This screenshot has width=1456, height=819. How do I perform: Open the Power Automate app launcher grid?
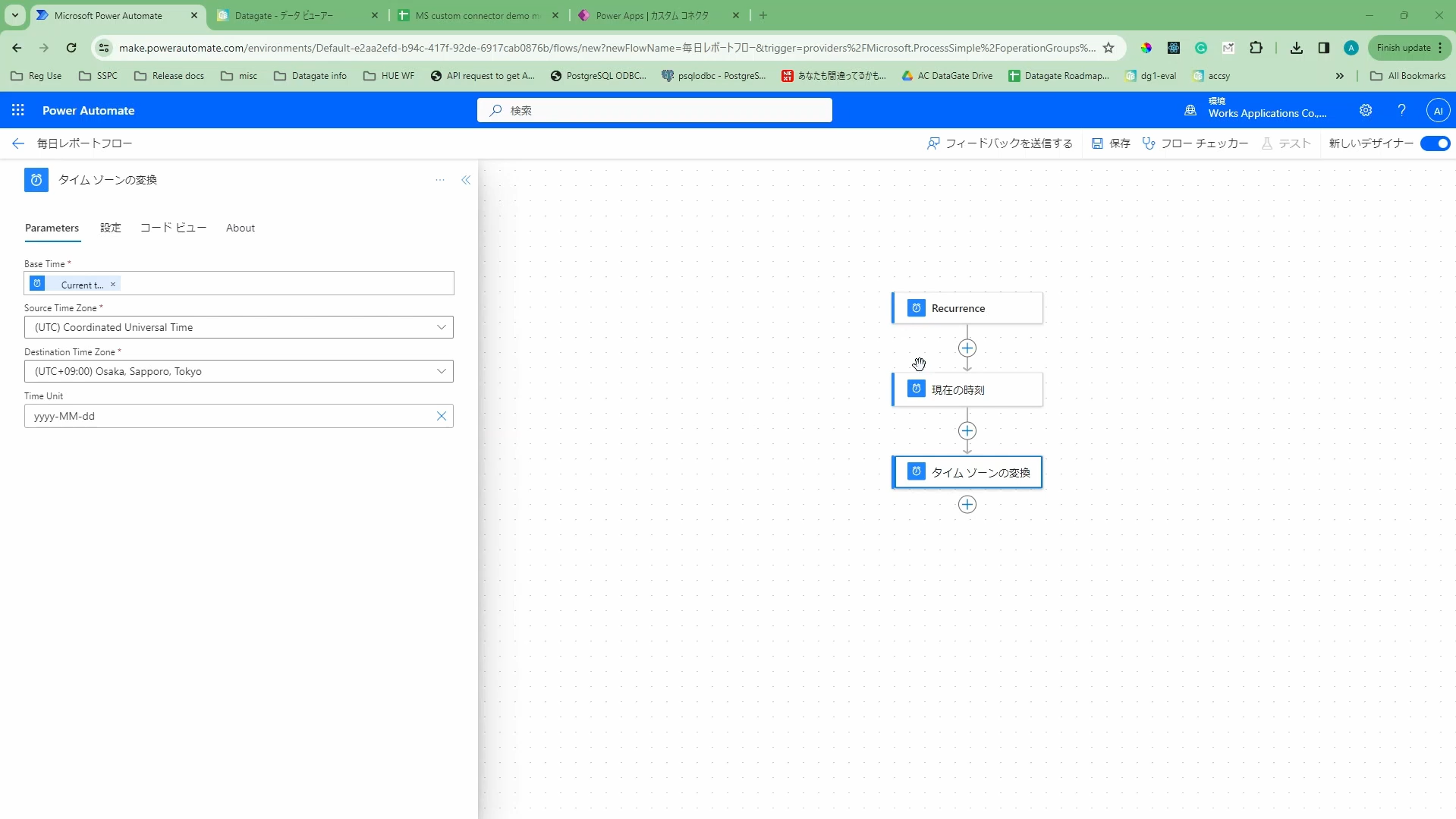[x=18, y=110]
